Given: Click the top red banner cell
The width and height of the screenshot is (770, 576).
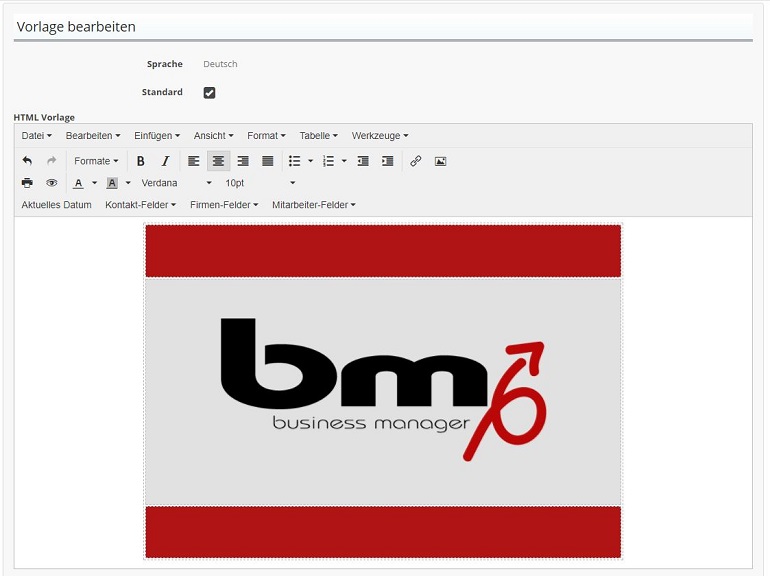Looking at the screenshot, I should pos(383,251).
